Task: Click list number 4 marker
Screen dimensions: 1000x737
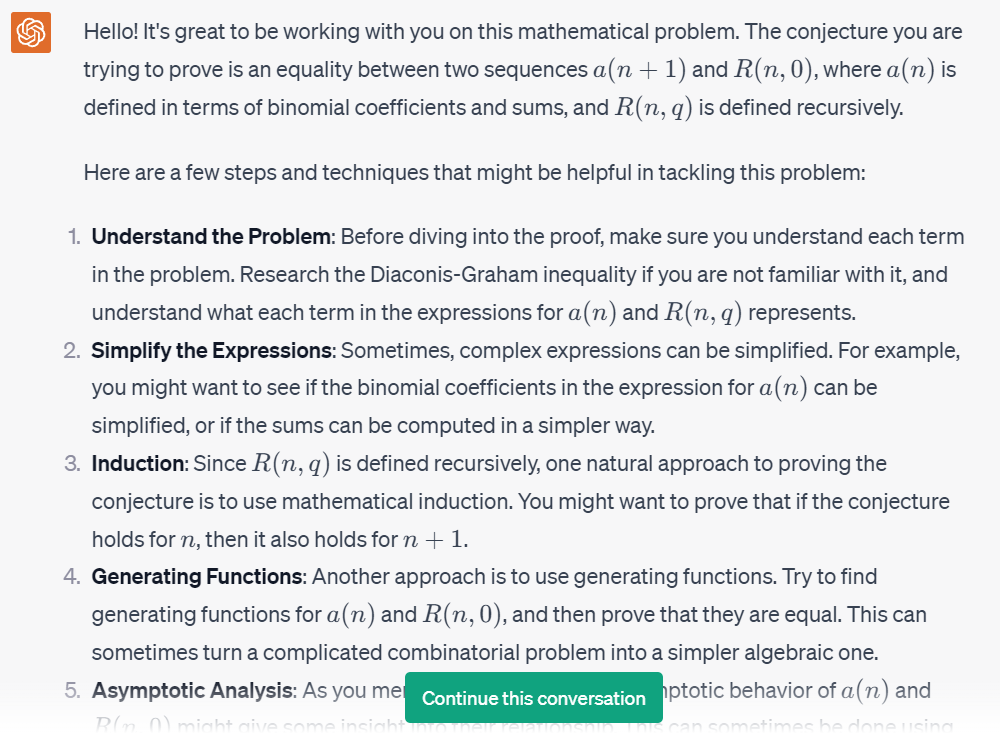Action: (x=72, y=576)
